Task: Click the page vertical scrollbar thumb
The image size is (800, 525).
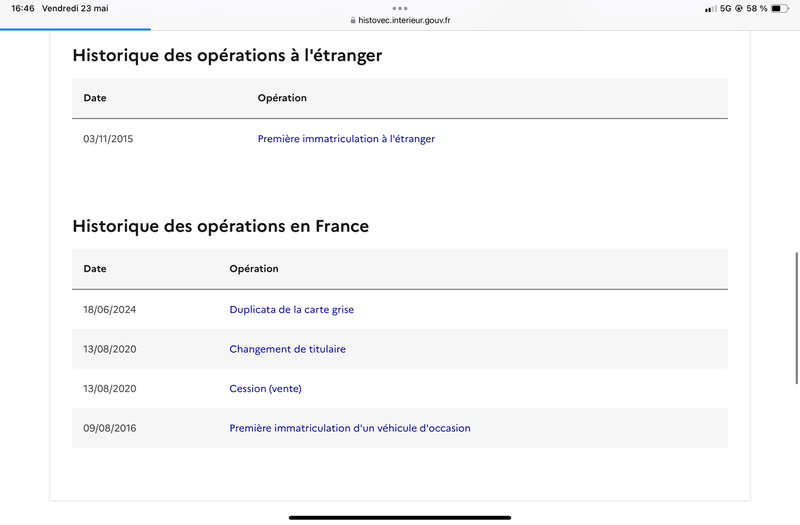Action: pyautogui.click(x=796, y=318)
